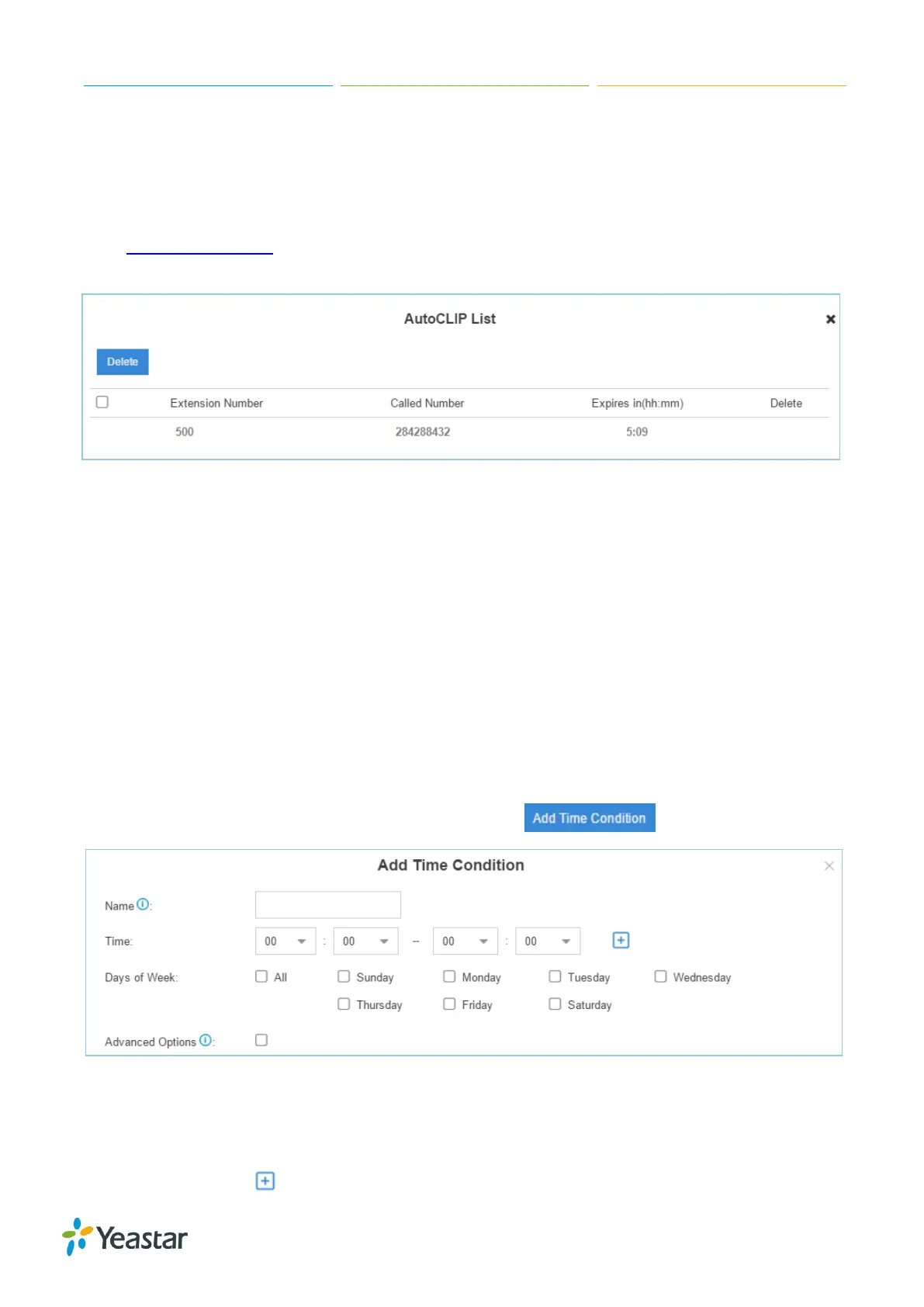Close the AutoCLIP List dialog

tap(830, 319)
